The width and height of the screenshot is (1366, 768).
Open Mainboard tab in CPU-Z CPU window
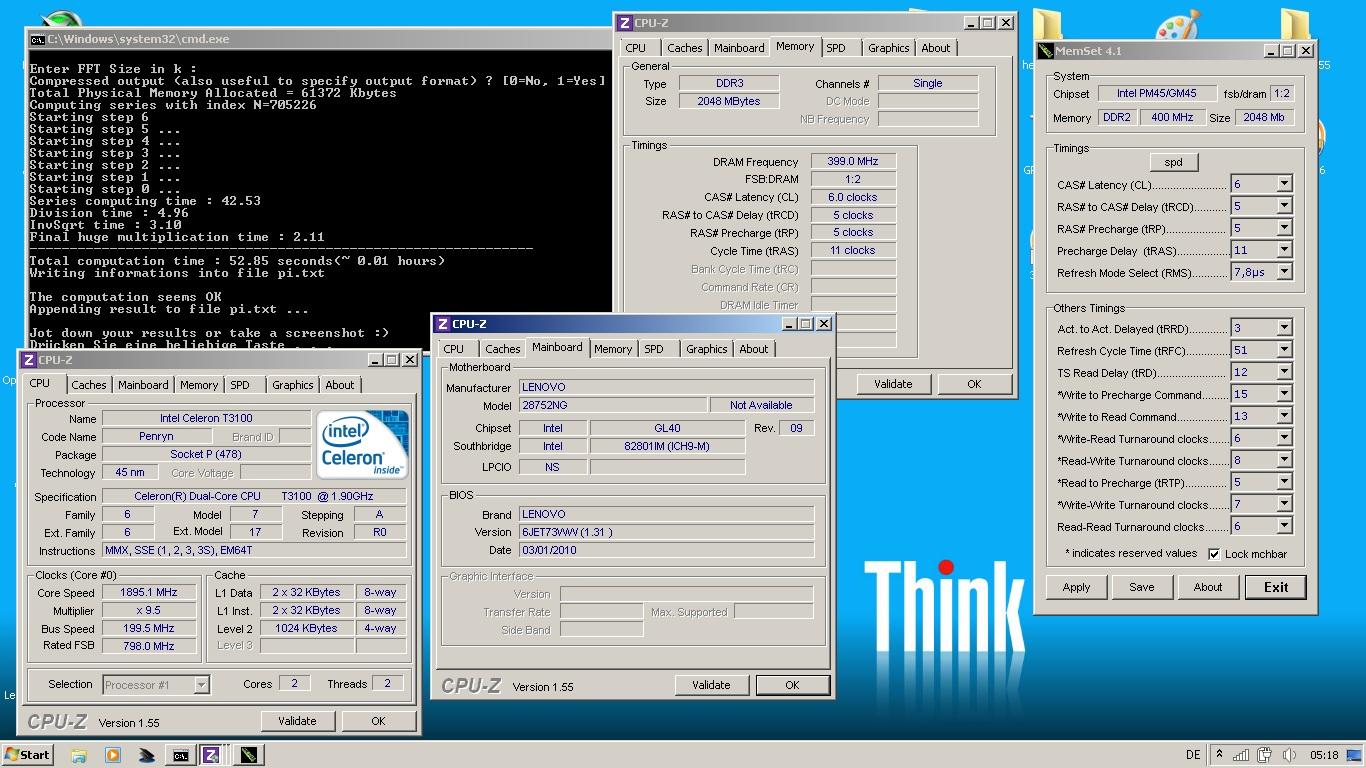pyautogui.click(x=143, y=385)
